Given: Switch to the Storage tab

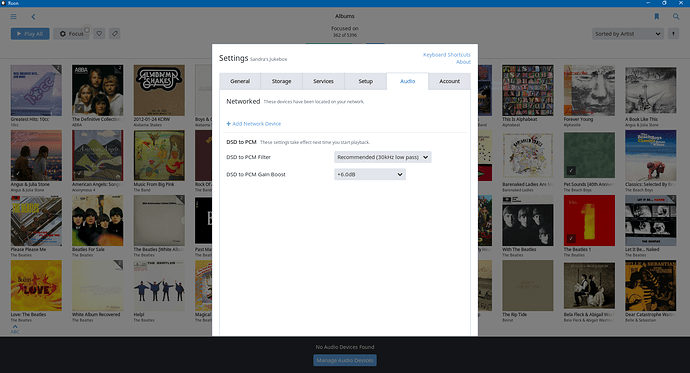Looking at the screenshot, I should 281,81.
